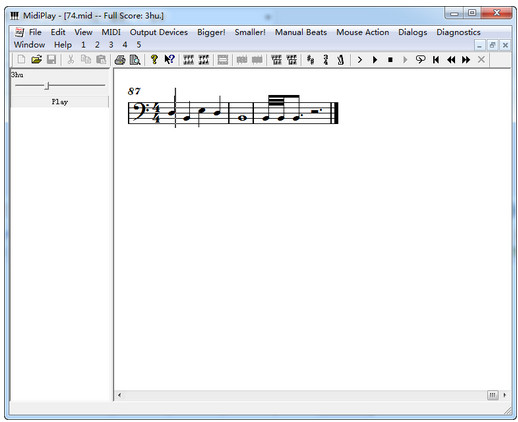Click menu item 1
518x422 pixels.
pos(83,45)
